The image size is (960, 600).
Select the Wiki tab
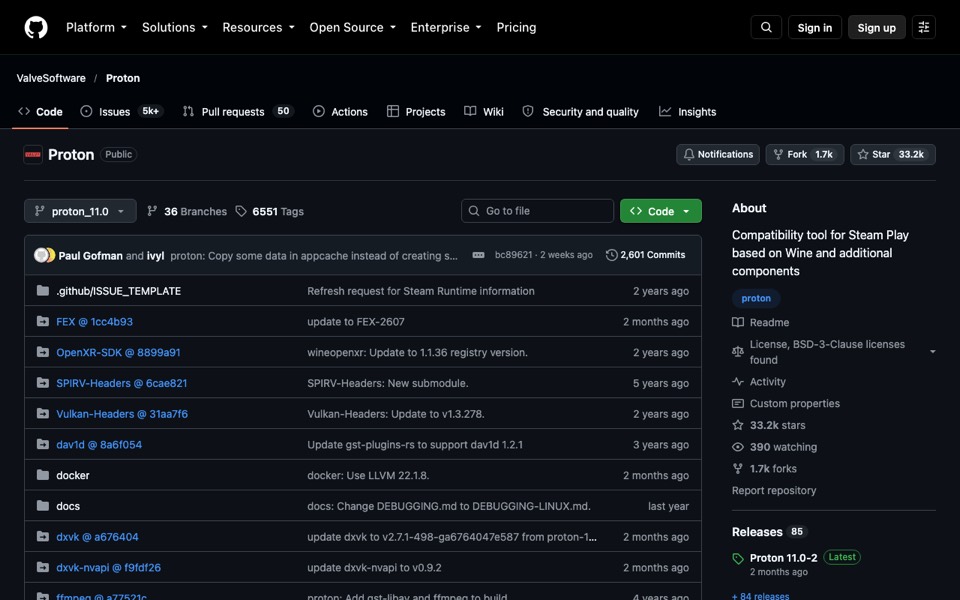tap(484, 111)
